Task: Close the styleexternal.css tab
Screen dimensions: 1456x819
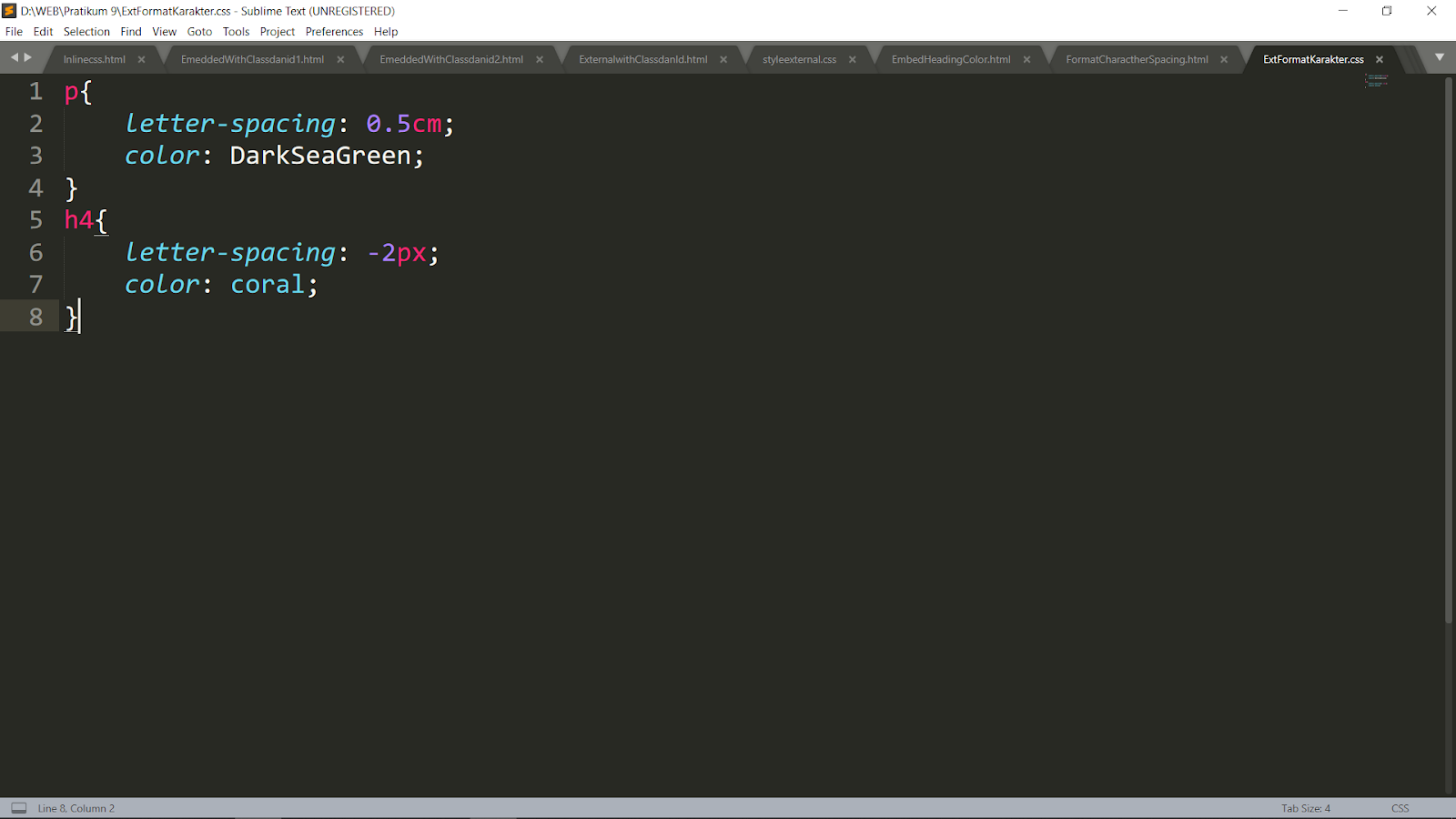Action: click(852, 58)
